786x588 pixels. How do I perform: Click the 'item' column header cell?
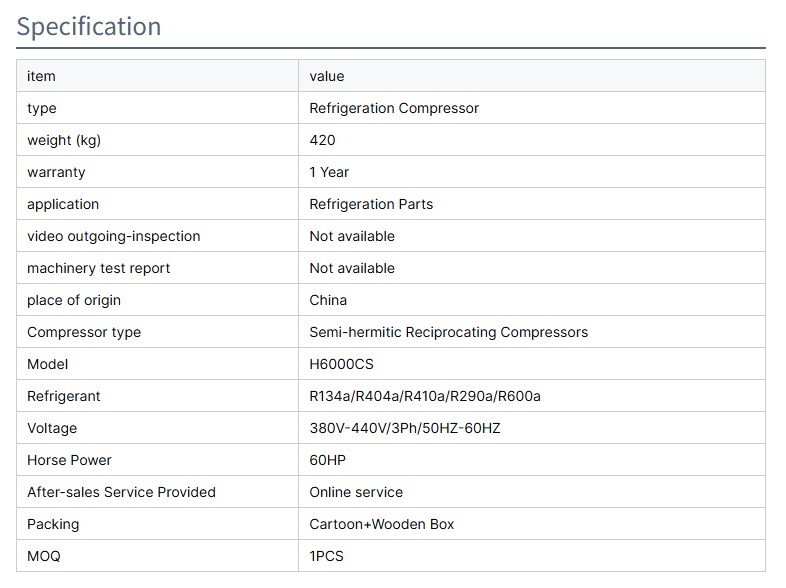click(41, 76)
